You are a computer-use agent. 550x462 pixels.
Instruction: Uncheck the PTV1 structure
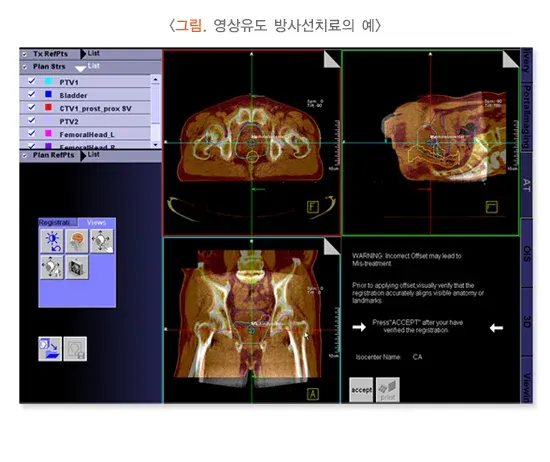(32, 81)
